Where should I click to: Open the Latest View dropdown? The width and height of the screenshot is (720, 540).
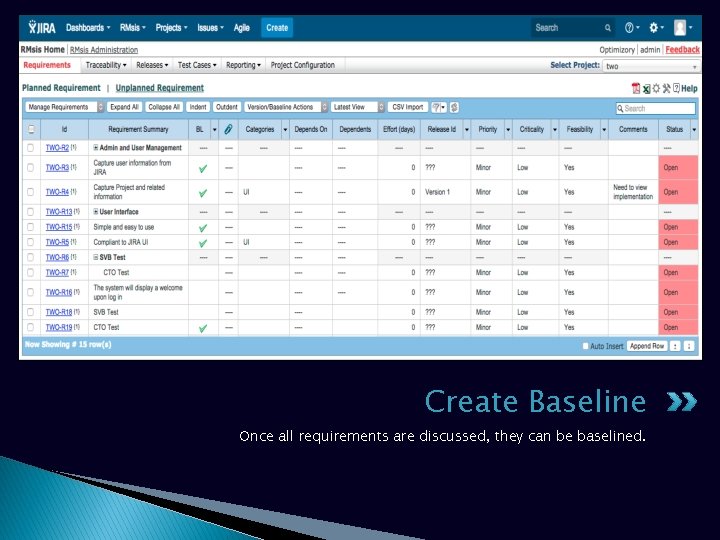click(357, 107)
